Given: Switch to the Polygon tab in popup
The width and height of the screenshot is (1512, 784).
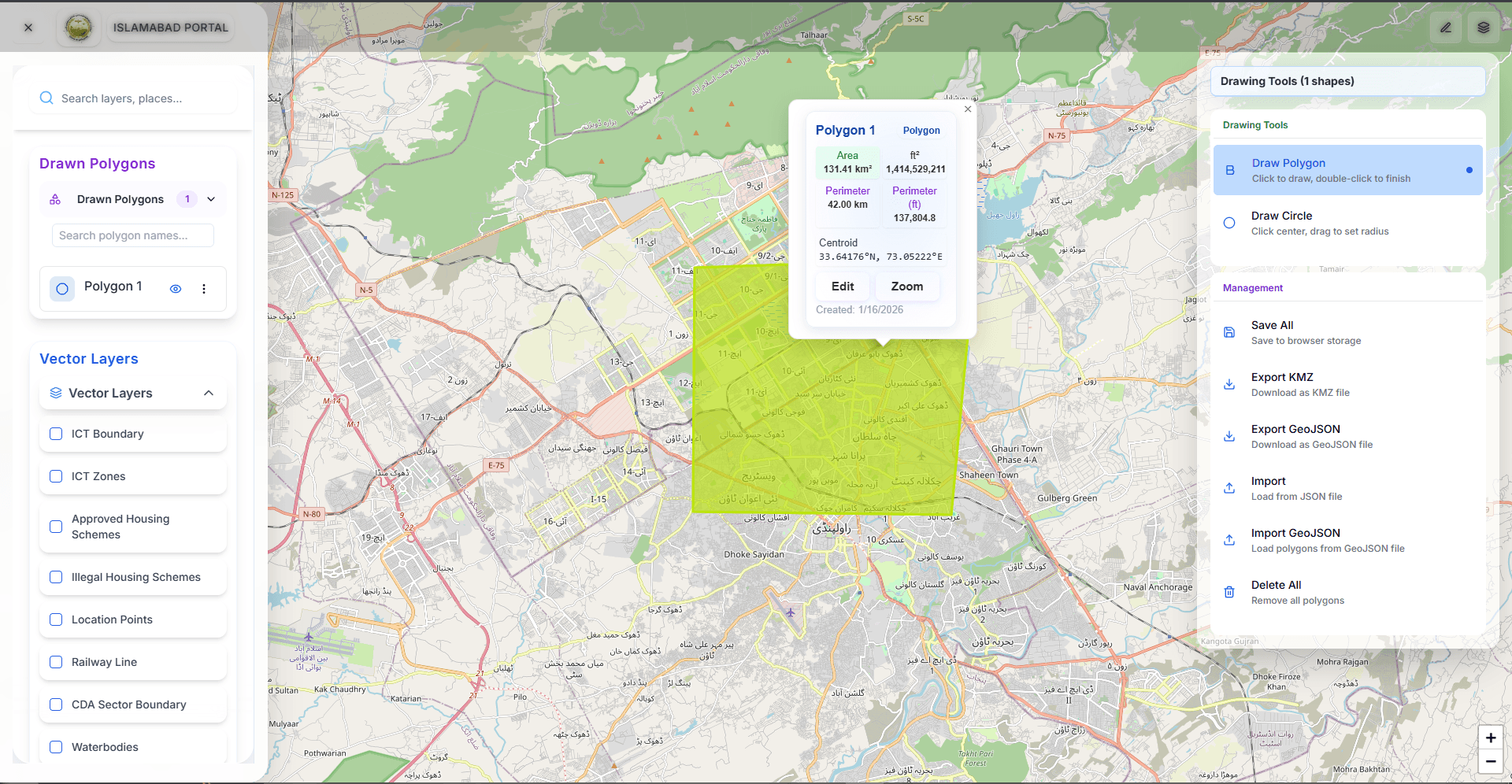Looking at the screenshot, I should (x=921, y=130).
